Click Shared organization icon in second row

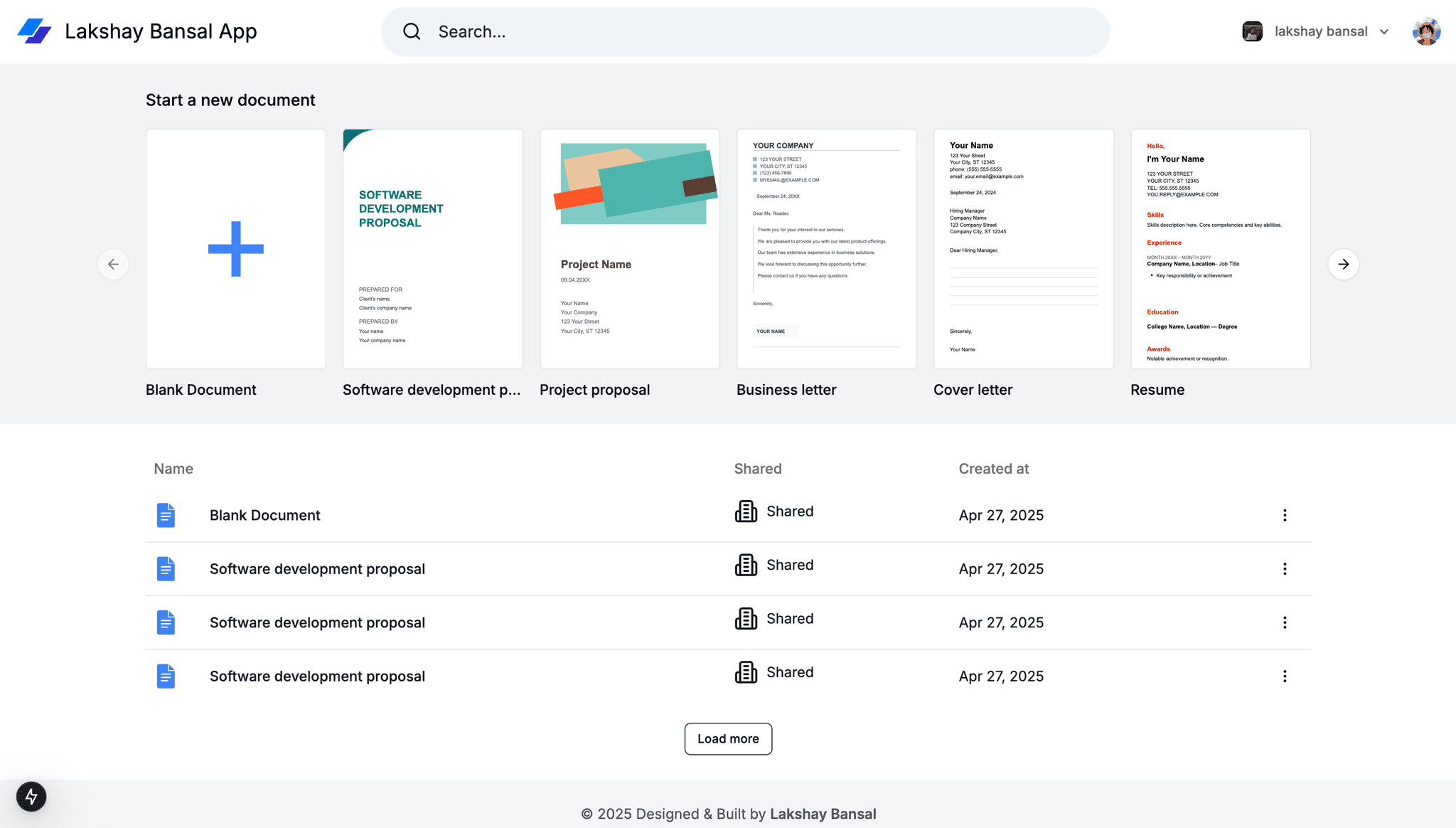[x=746, y=565]
